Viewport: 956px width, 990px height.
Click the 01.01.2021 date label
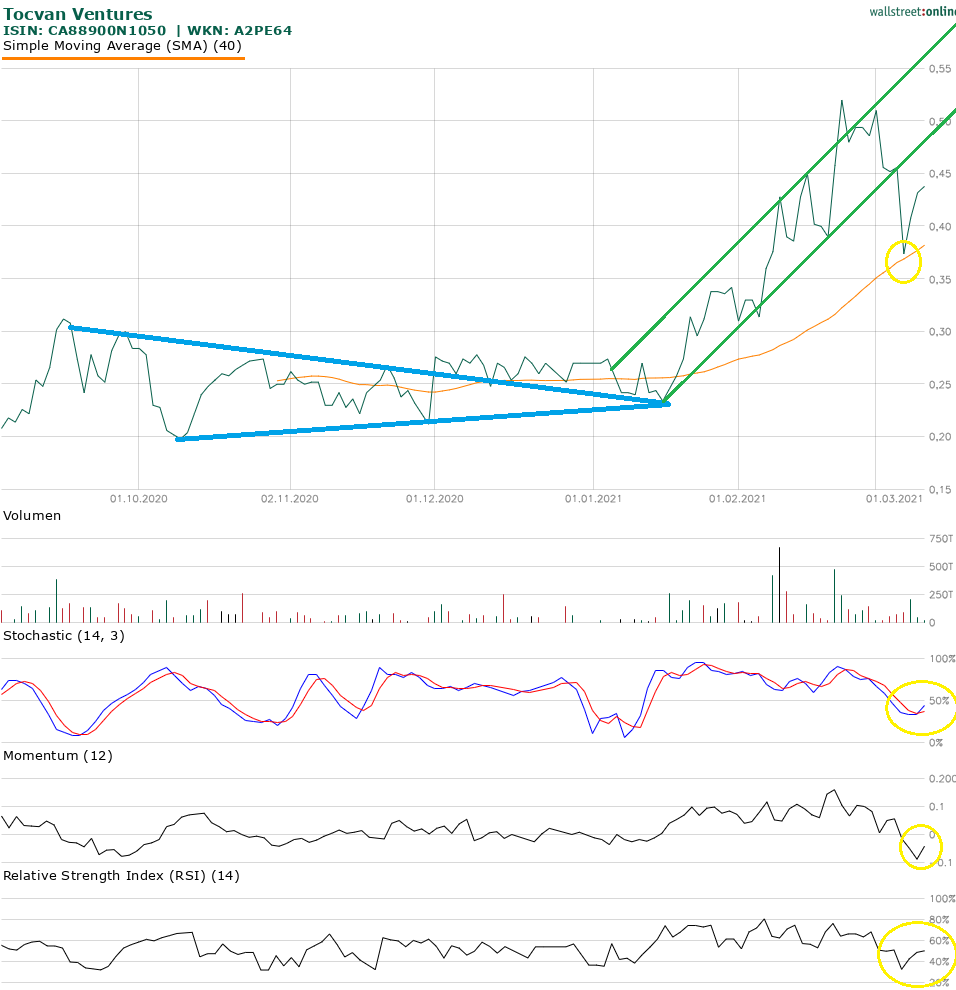[x=594, y=499]
